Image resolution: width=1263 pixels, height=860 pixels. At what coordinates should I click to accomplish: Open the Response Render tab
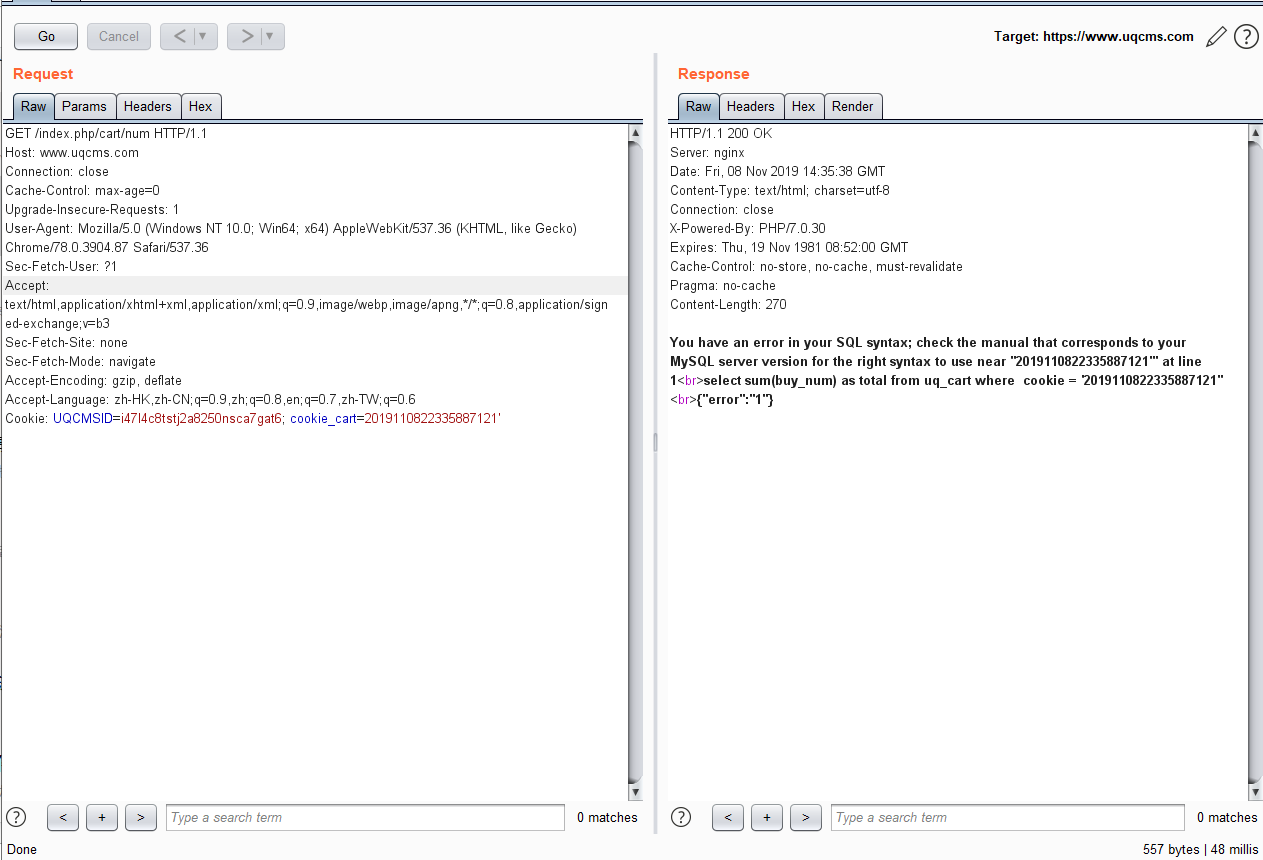pyautogui.click(x=853, y=106)
